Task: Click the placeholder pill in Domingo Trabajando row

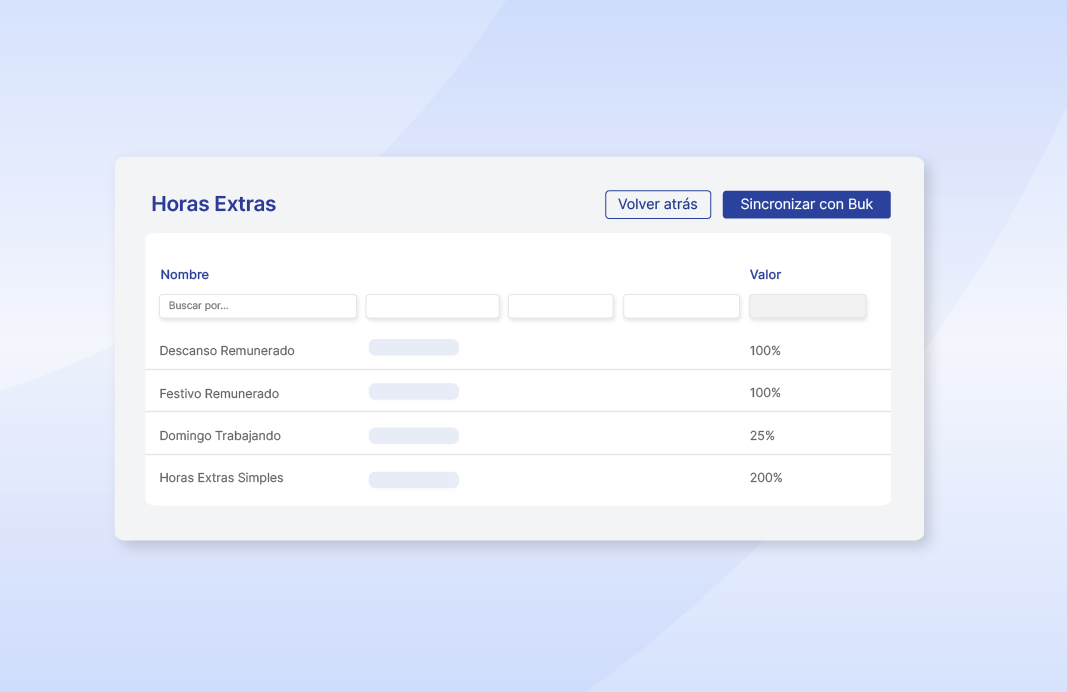Action: click(414, 435)
